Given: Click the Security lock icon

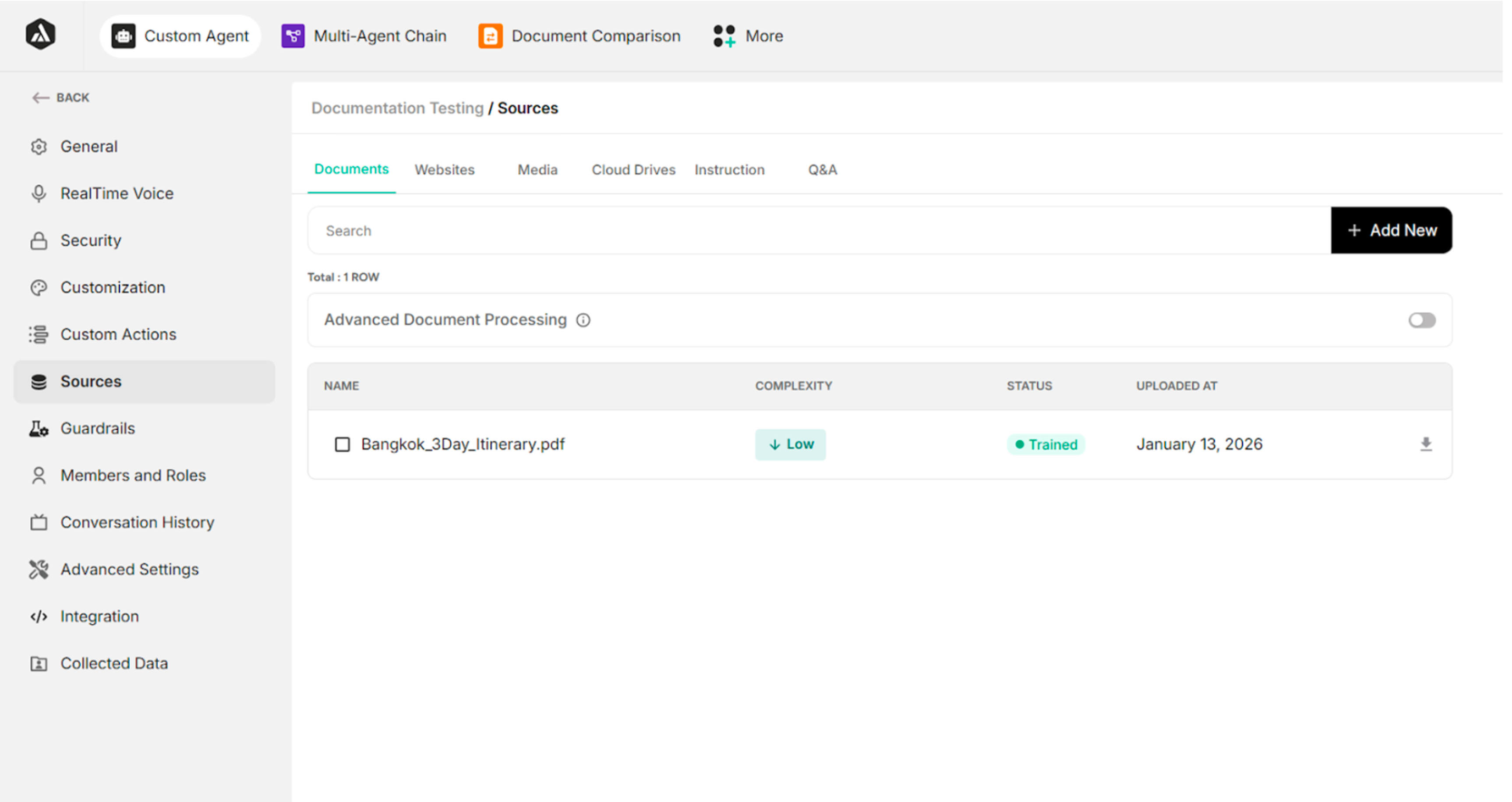Looking at the screenshot, I should point(39,240).
